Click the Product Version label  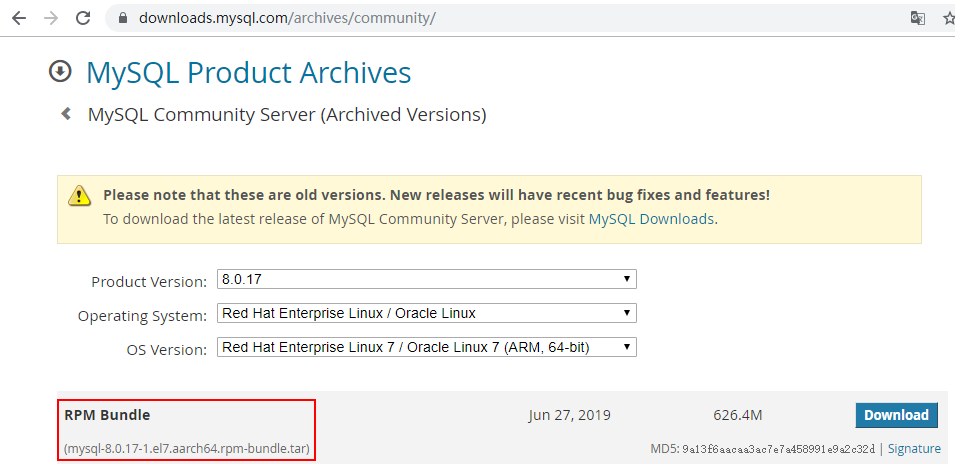pos(149,282)
